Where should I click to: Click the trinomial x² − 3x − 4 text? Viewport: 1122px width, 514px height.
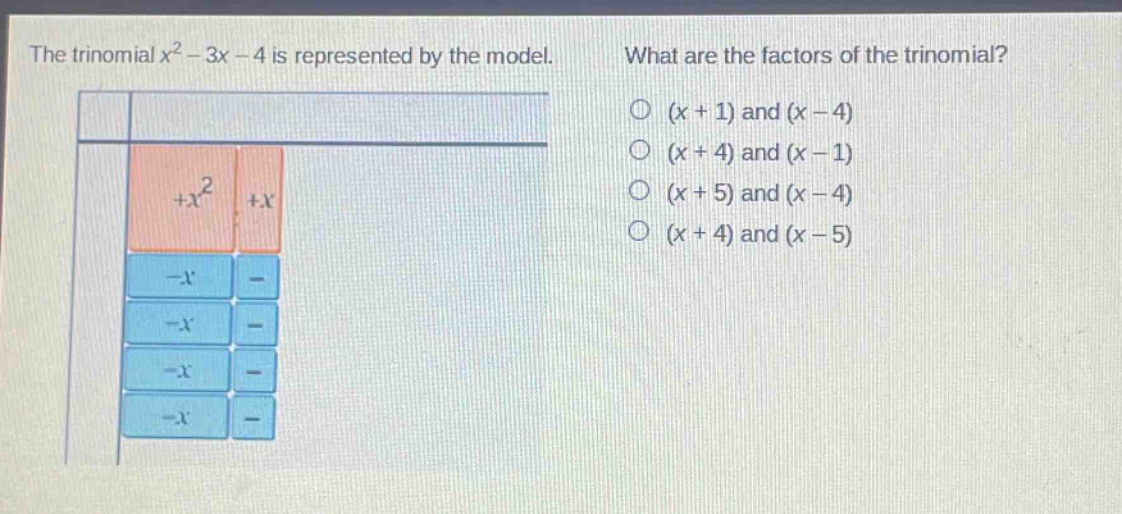215,54
